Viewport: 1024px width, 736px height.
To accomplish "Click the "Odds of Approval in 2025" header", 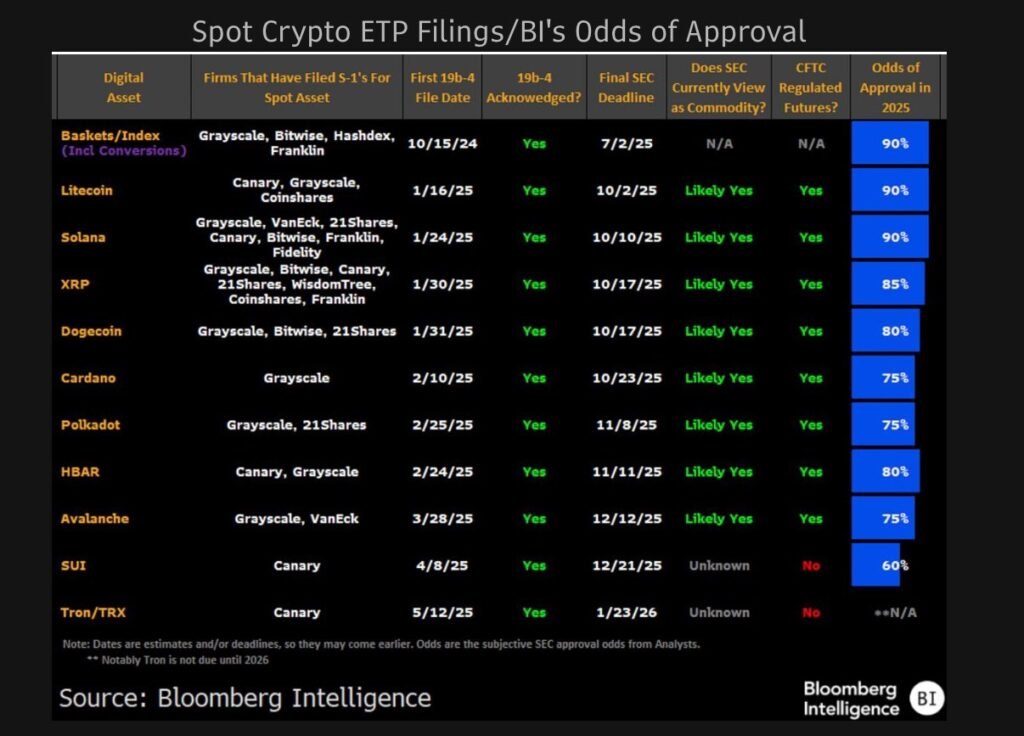I will click(897, 87).
